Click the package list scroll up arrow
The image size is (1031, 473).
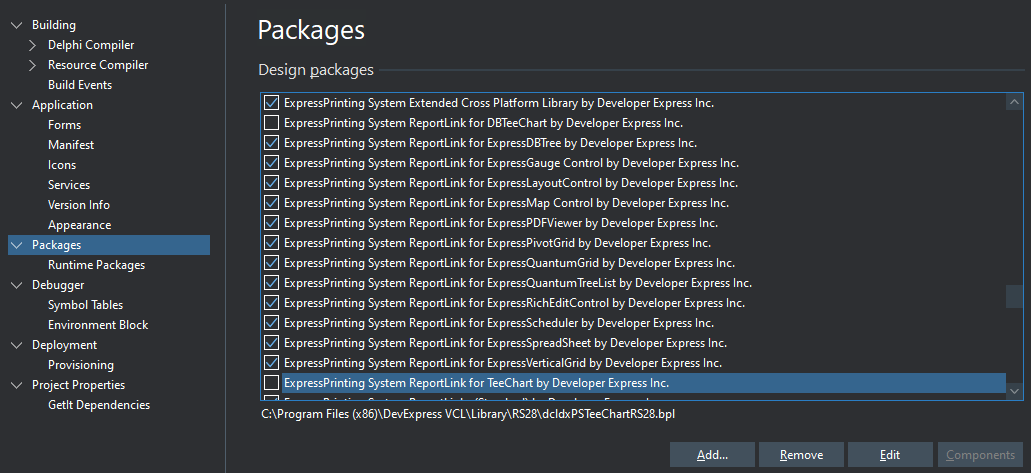[x=1014, y=102]
